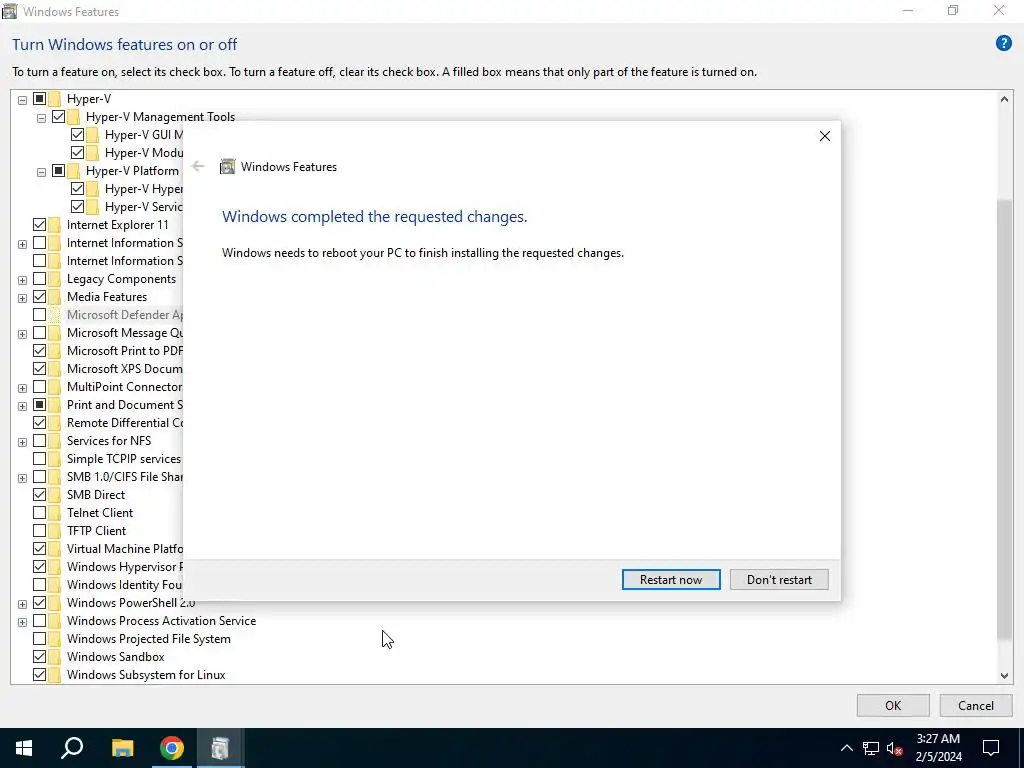
Task: Check the Services for NFS checkbox
Action: 39,441
